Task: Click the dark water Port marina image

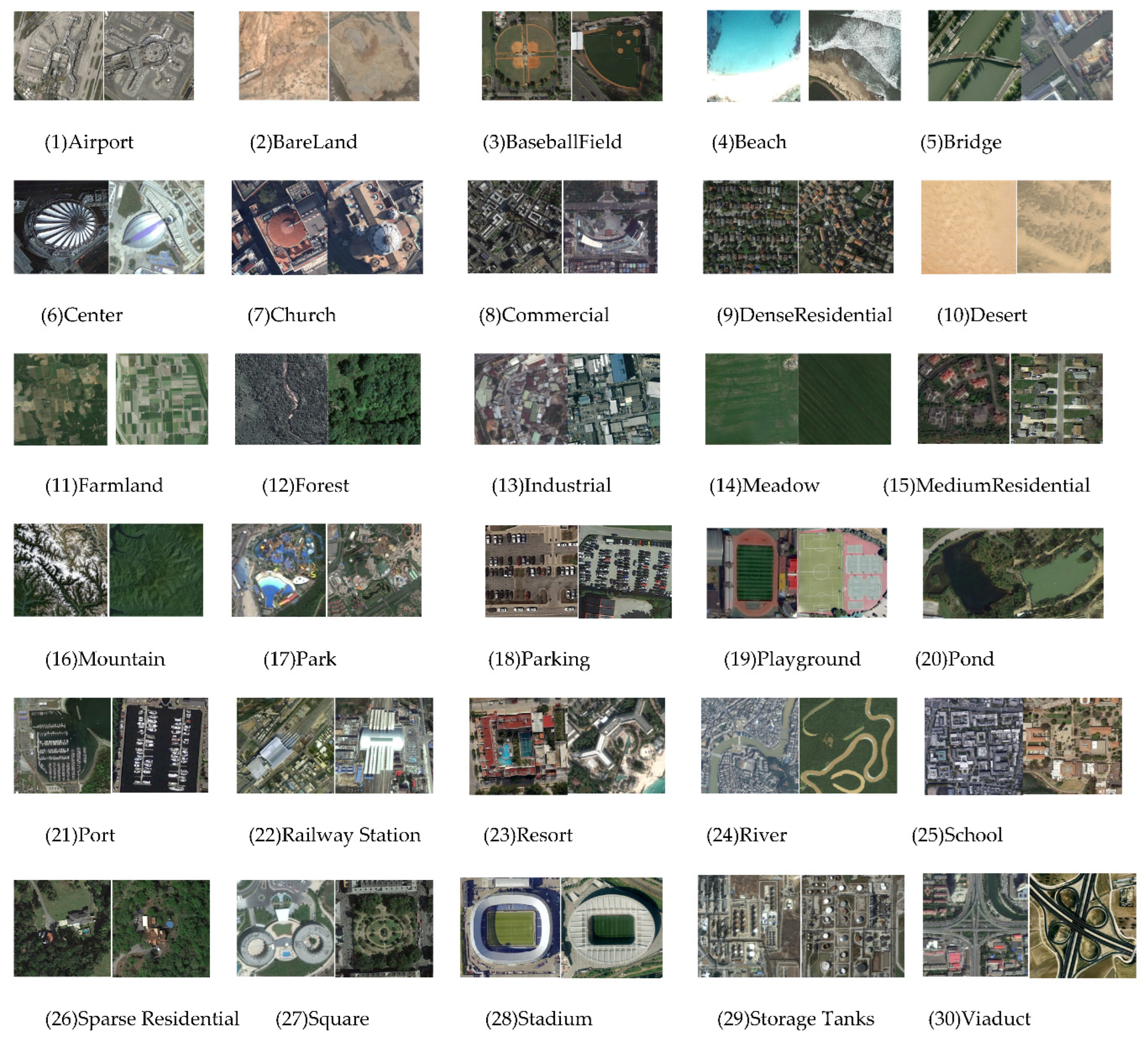Action: 160,745
